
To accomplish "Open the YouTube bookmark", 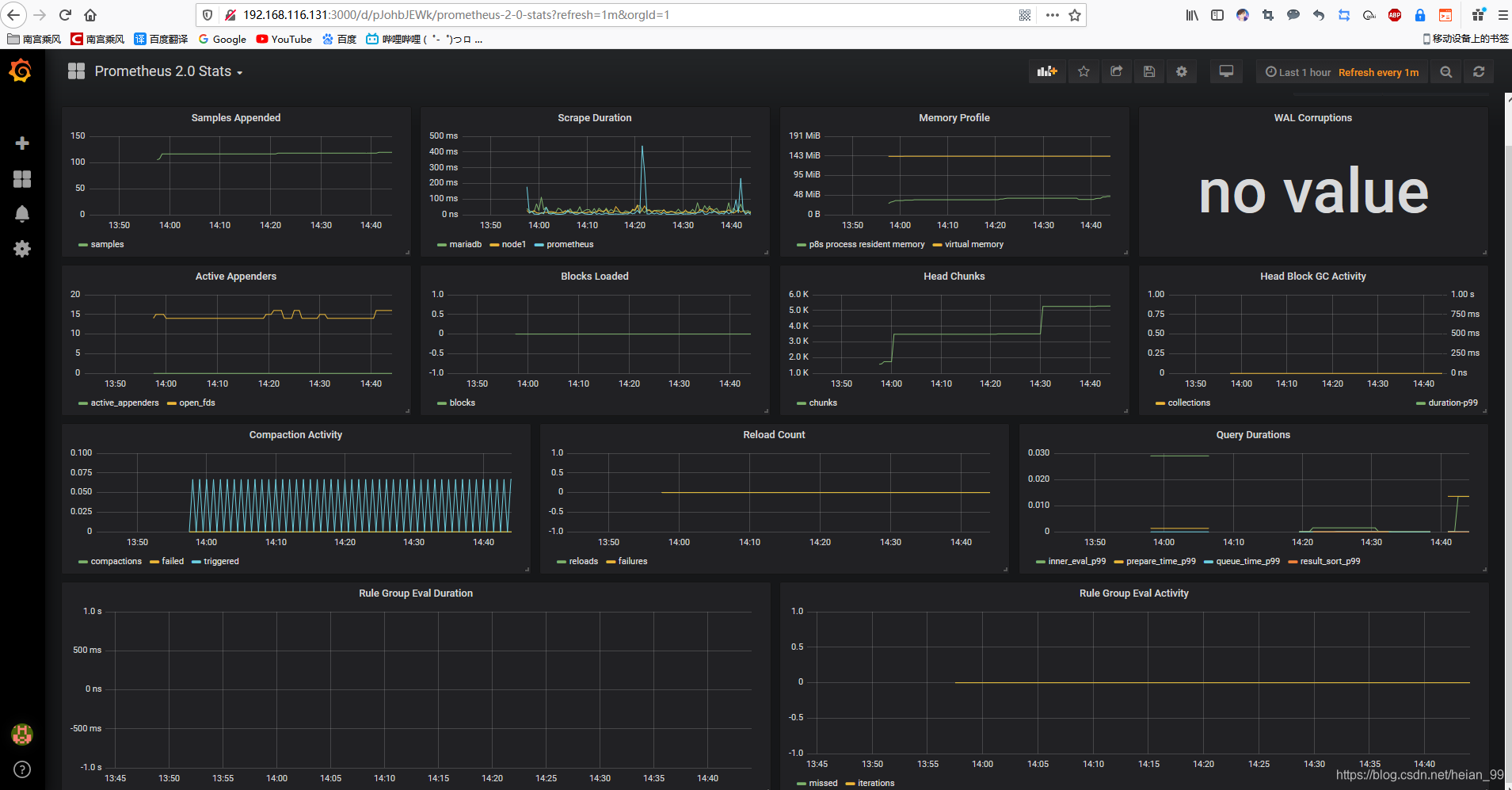I will click(x=284, y=39).
